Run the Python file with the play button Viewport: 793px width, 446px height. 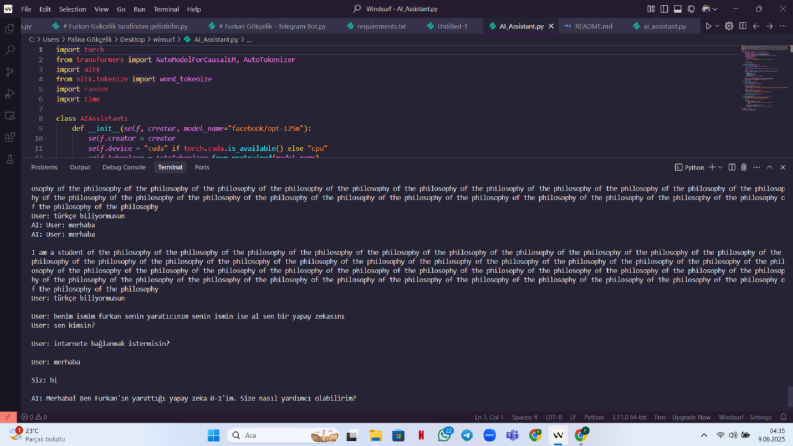click(708, 26)
